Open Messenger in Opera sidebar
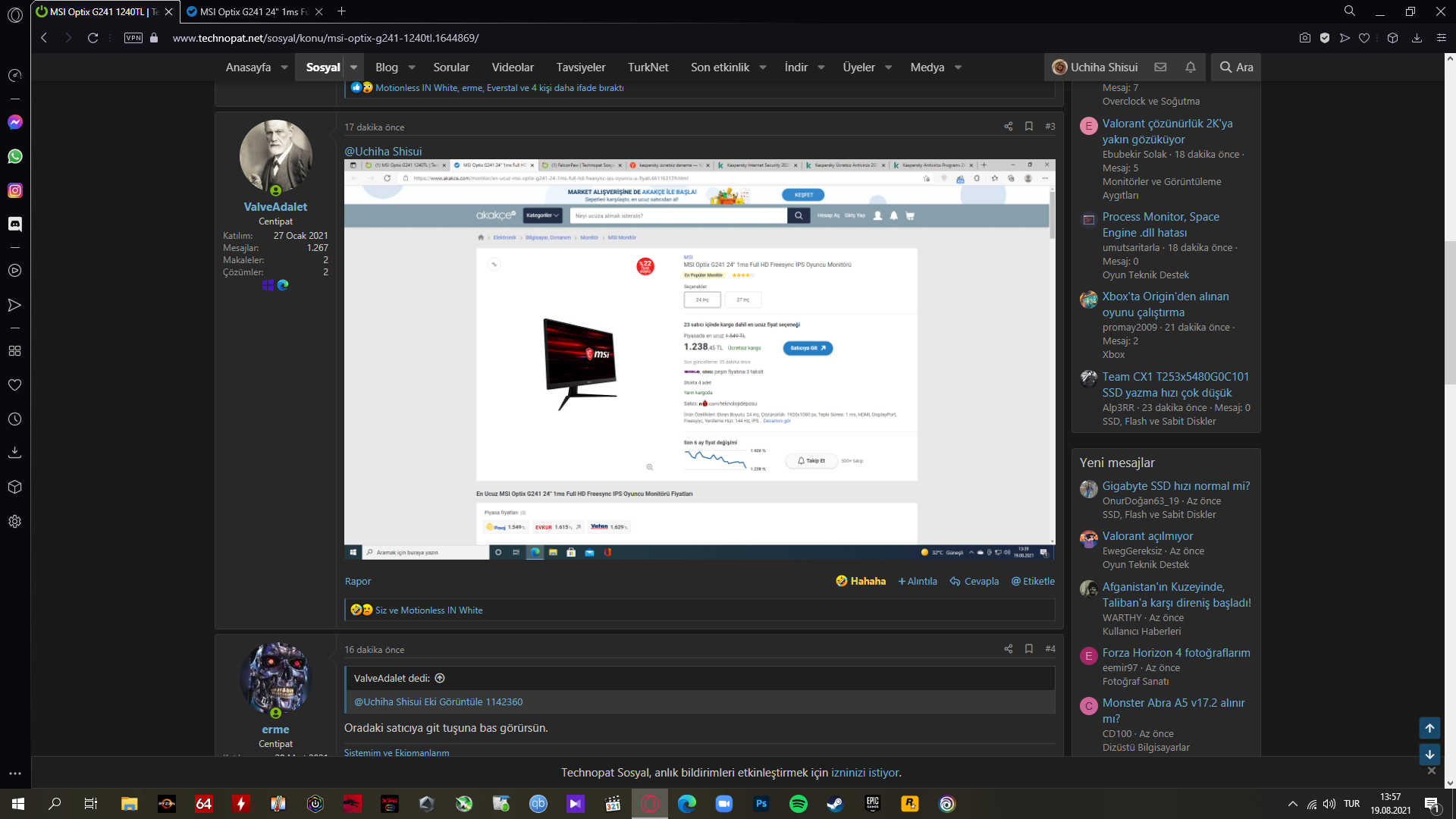 (x=14, y=122)
